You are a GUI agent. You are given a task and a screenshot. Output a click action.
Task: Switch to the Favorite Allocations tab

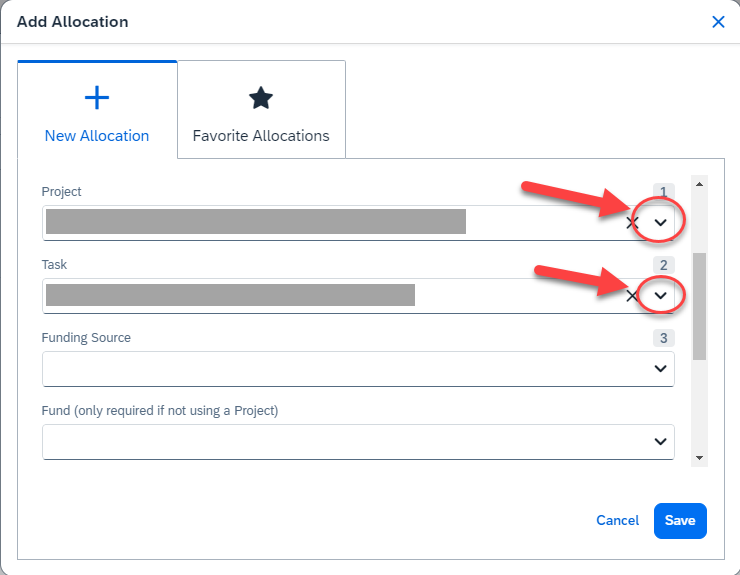coord(261,136)
